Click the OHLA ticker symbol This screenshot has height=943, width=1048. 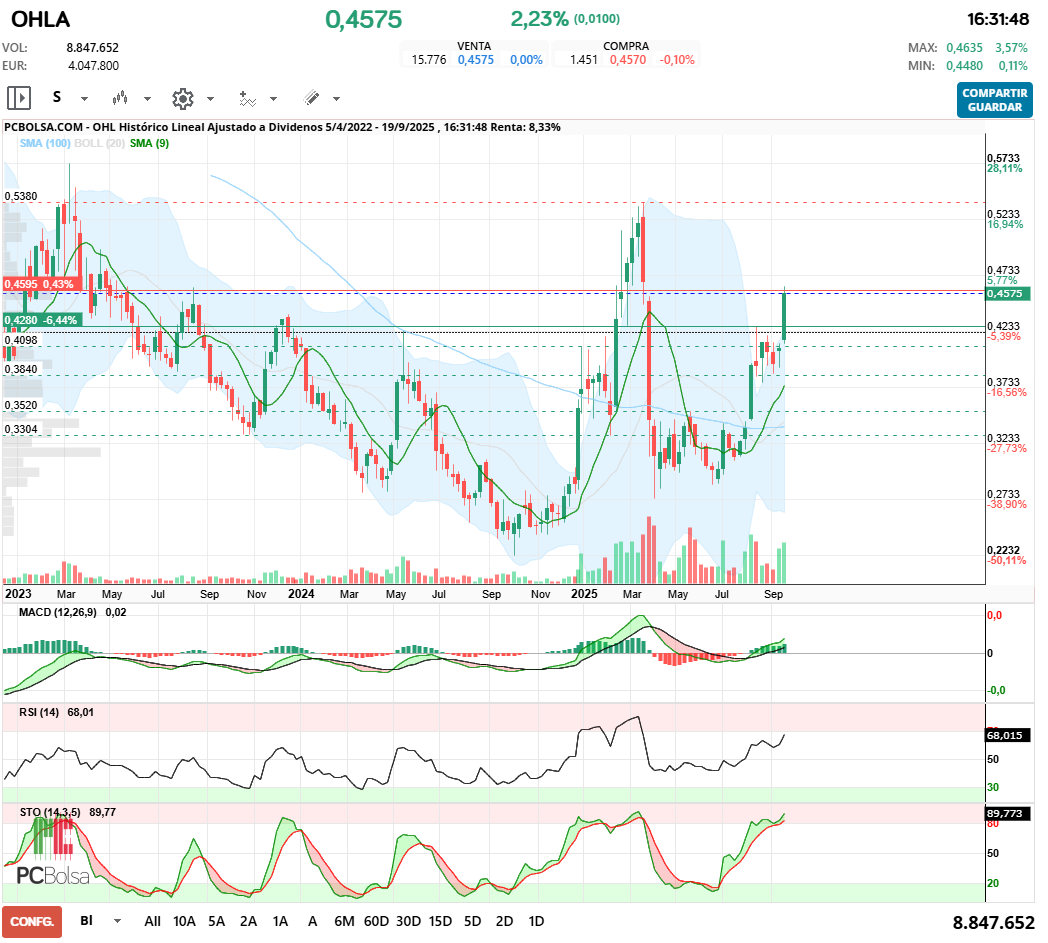tap(41, 19)
